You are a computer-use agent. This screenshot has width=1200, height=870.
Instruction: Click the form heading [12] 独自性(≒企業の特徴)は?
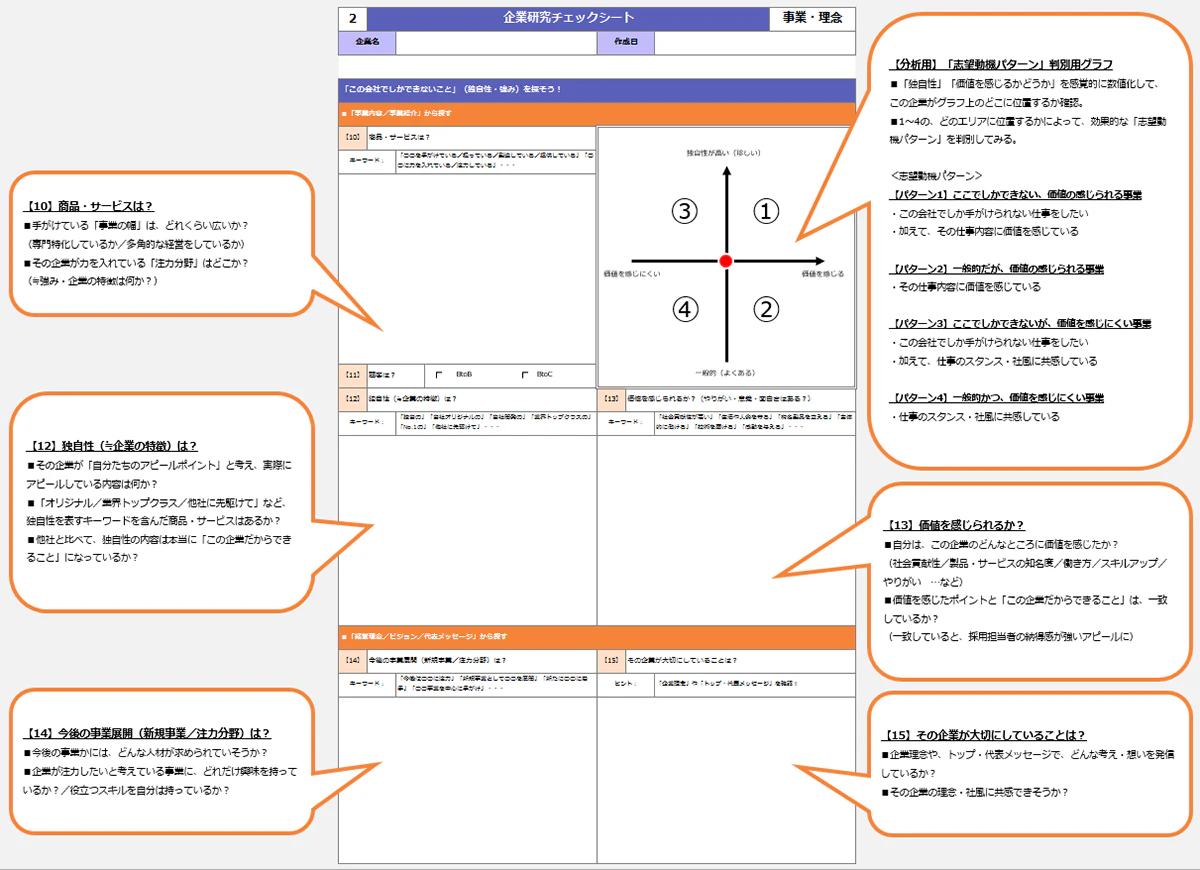467,399
